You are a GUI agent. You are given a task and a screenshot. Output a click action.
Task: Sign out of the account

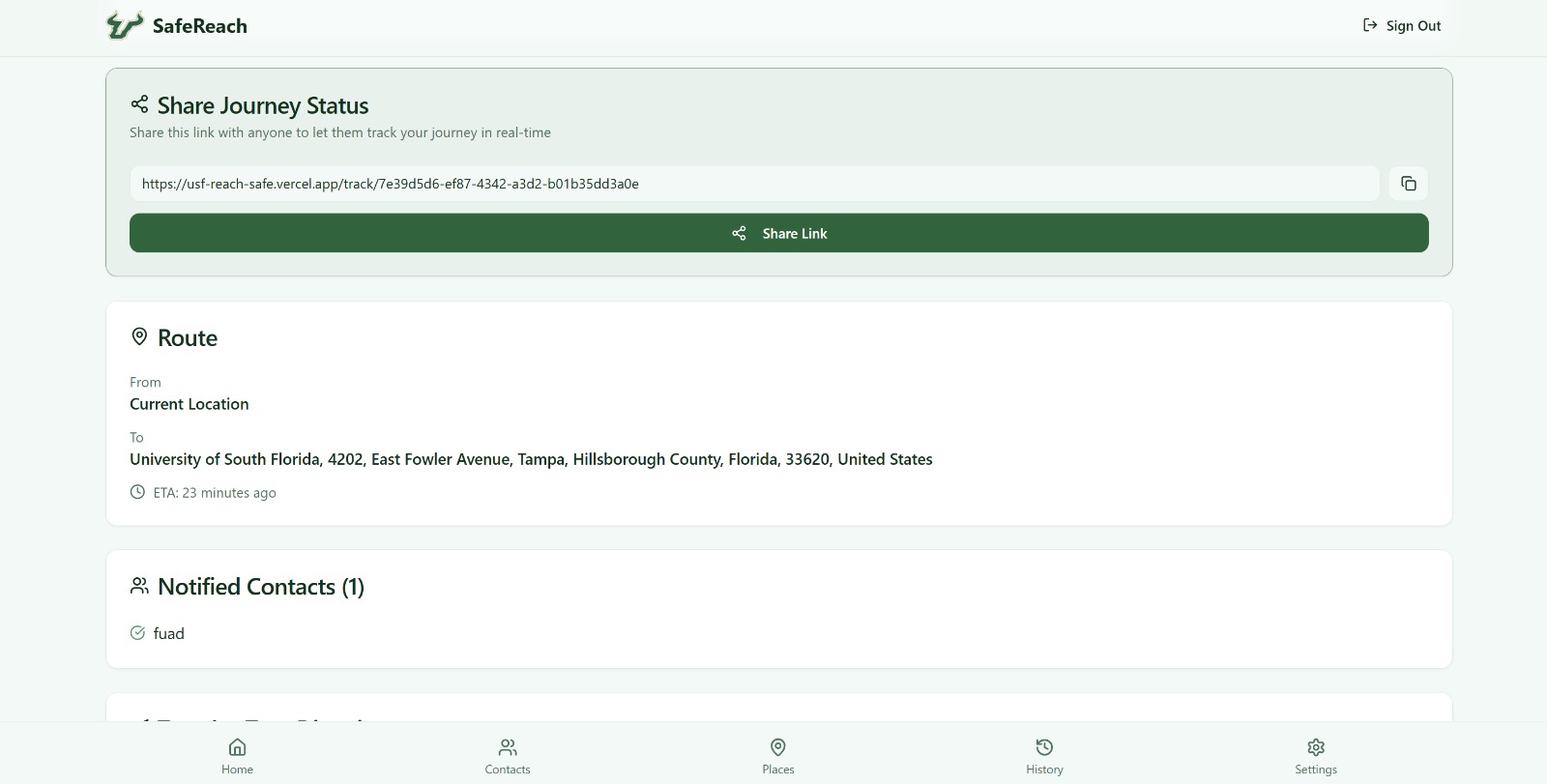(x=1402, y=26)
